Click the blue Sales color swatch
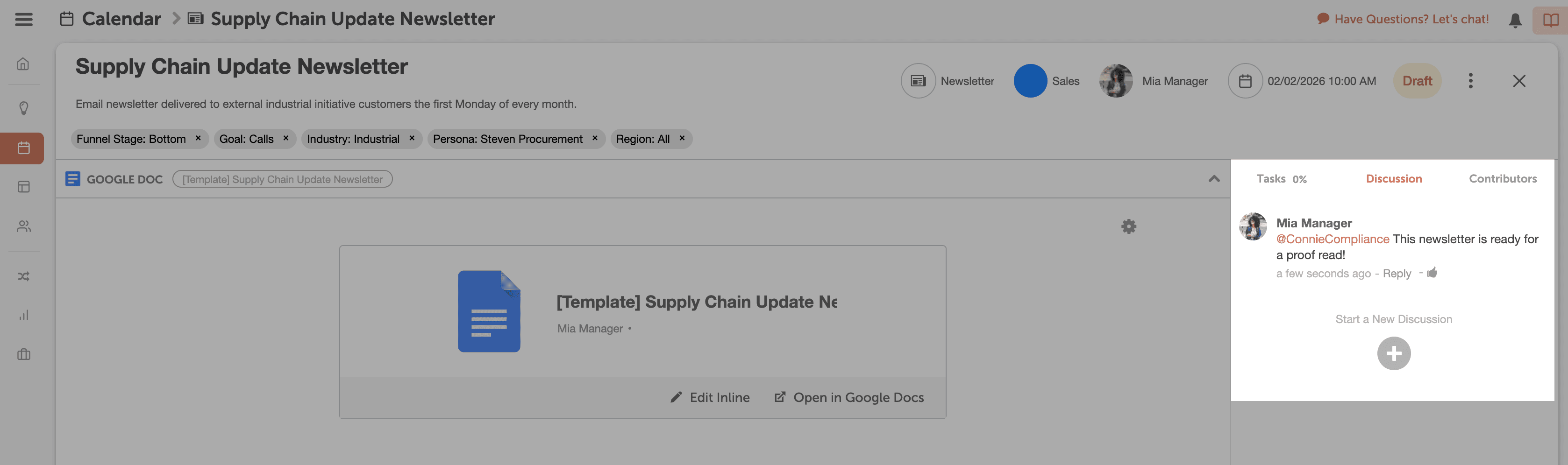Viewport: 1568px width, 465px height. (1030, 81)
